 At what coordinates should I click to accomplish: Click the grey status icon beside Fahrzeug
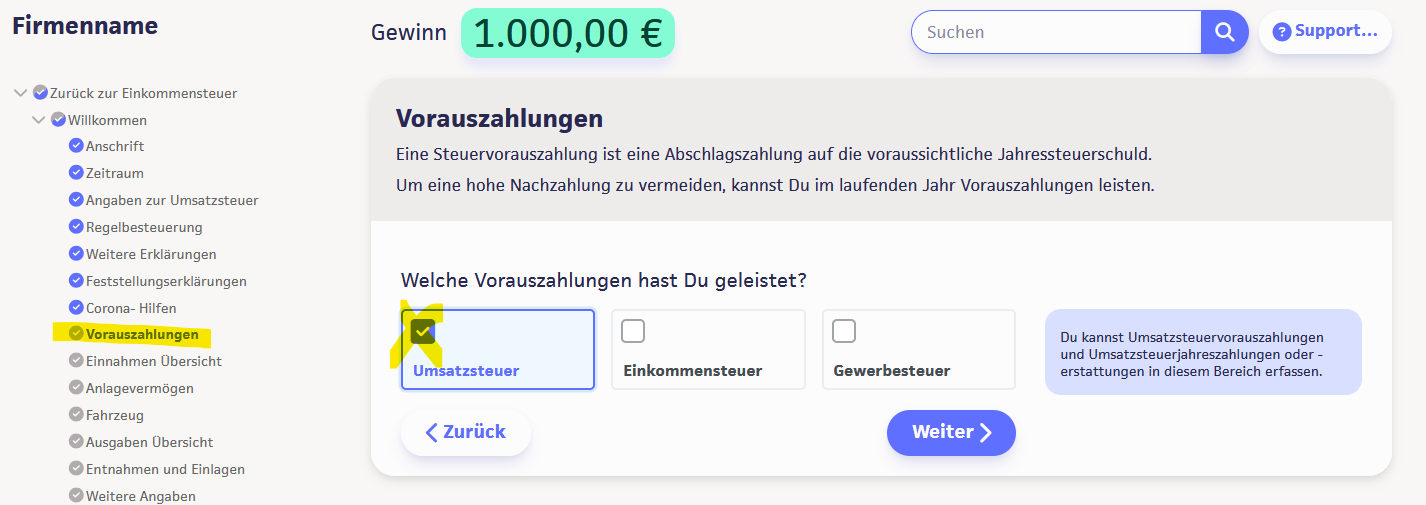pyautogui.click(x=76, y=414)
